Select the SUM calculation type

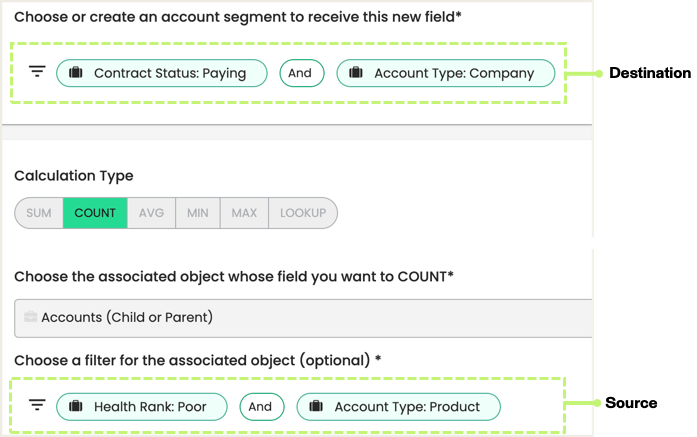39,213
